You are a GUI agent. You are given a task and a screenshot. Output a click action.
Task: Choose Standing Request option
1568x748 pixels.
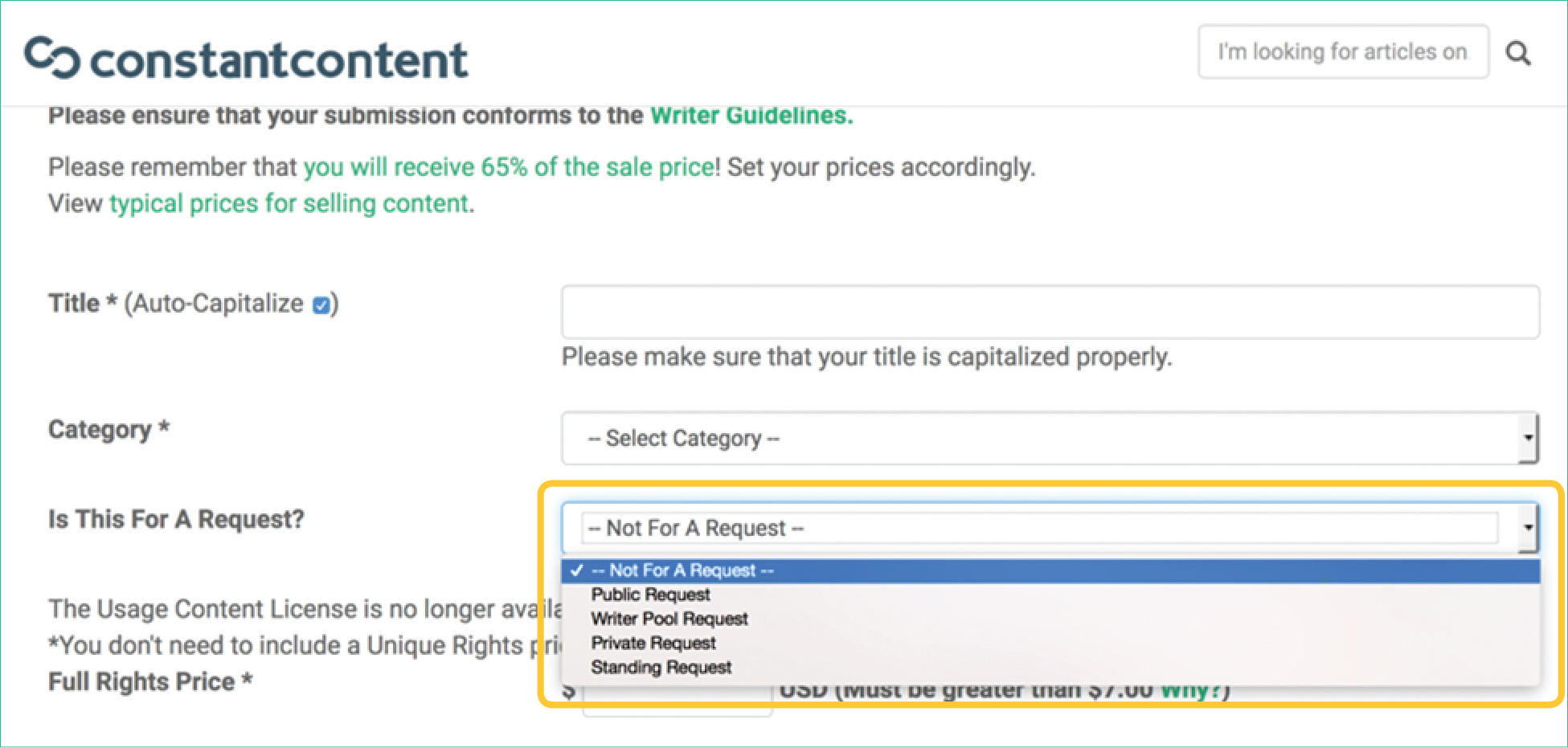pyautogui.click(x=661, y=667)
